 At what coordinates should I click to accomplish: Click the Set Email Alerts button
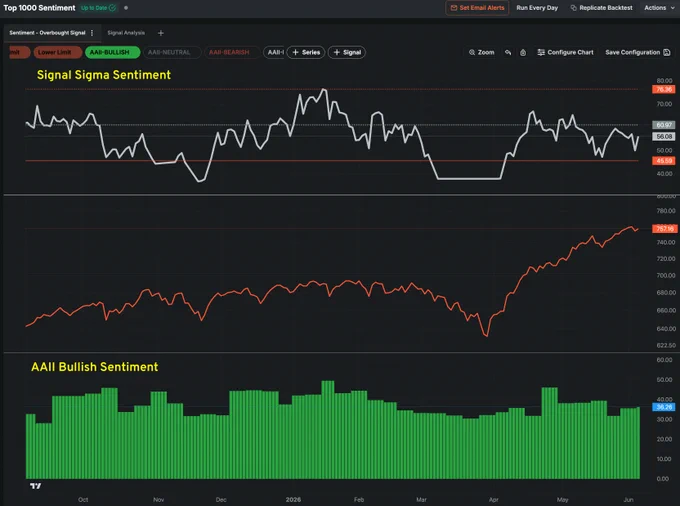pos(477,8)
